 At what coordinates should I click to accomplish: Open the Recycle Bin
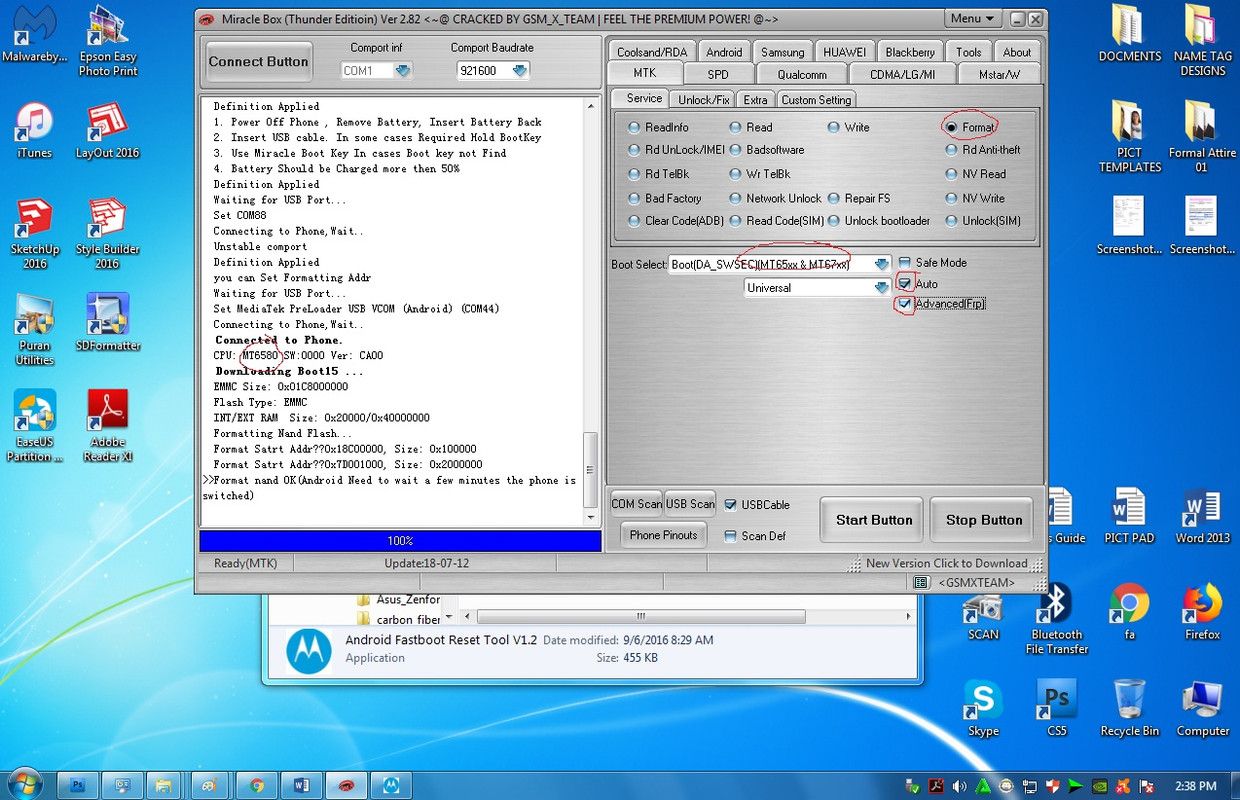click(1129, 709)
